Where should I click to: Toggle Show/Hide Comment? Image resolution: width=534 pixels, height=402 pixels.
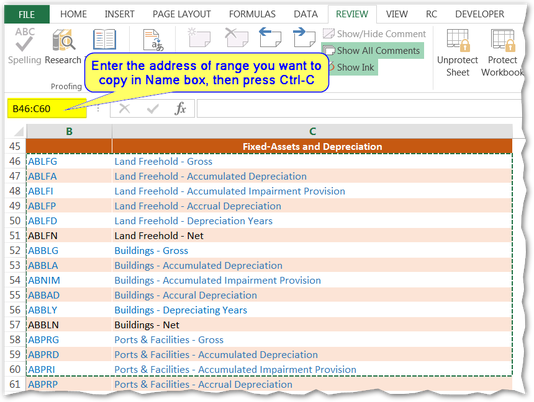click(374, 34)
